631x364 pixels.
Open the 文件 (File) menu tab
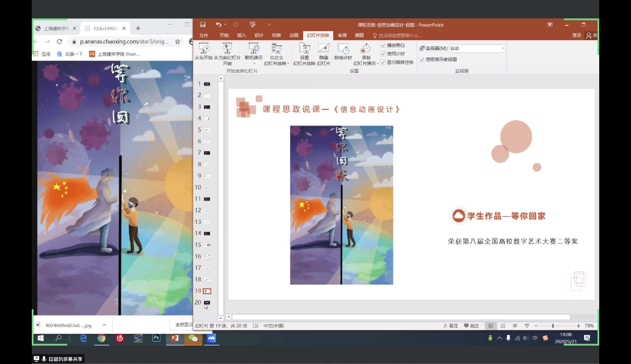(204, 35)
